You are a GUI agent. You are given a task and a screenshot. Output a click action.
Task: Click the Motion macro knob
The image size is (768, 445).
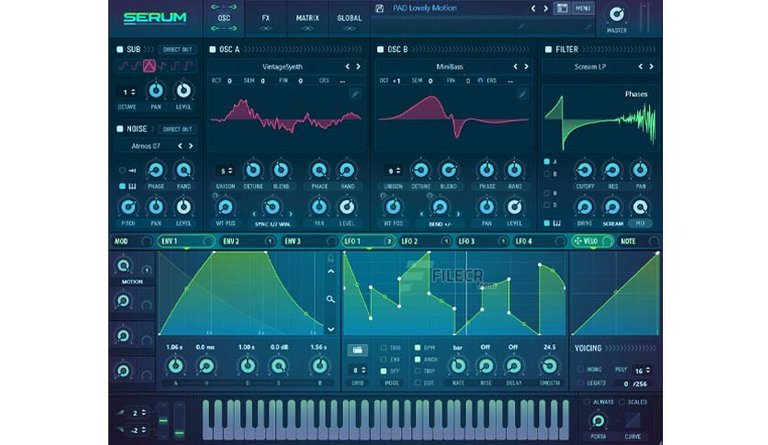123,266
